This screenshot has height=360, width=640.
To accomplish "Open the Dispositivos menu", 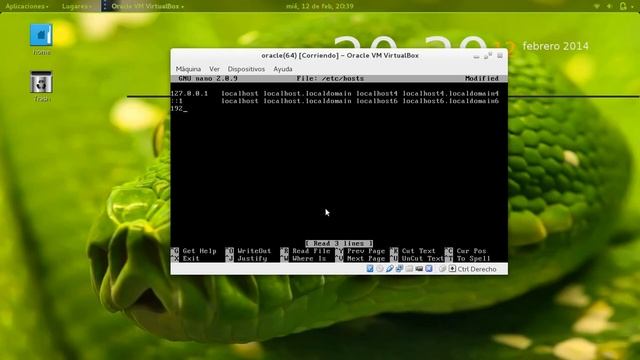I will pyautogui.click(x=246, y=69).
